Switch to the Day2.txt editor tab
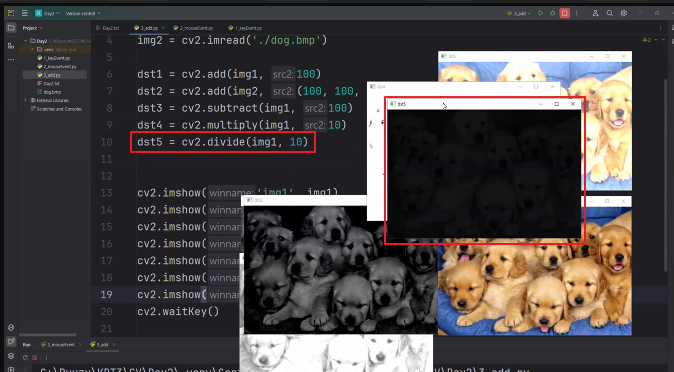674x372 pixels. coord(108,28)
